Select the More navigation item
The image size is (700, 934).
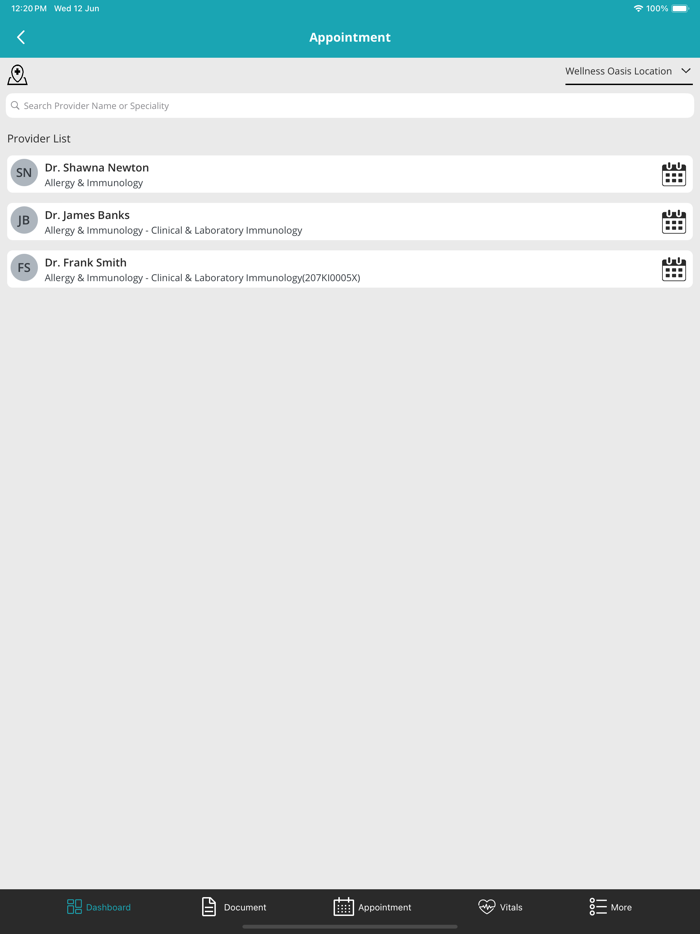click(610, 906)
